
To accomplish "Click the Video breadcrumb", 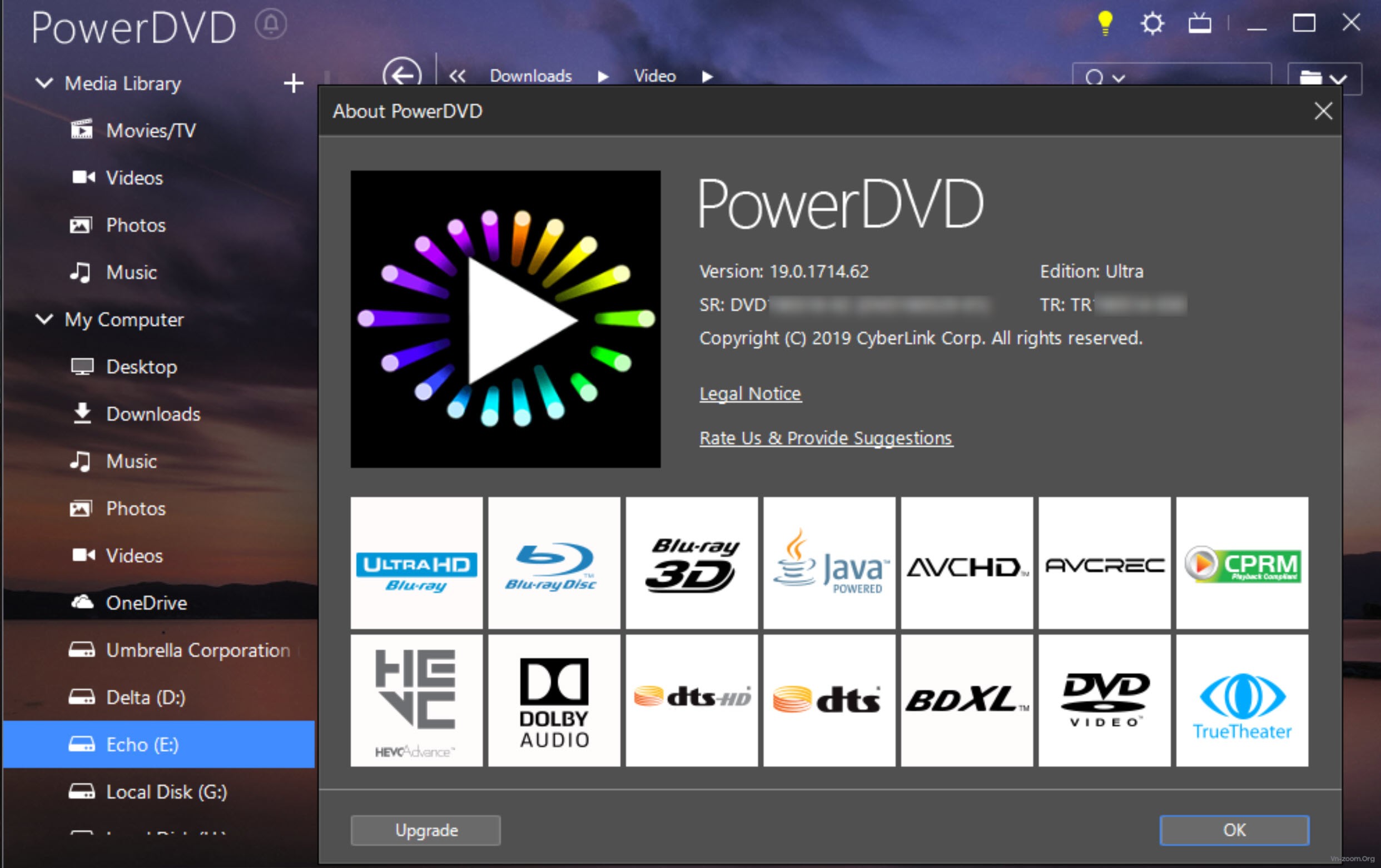I will click(x=654, y=76).
